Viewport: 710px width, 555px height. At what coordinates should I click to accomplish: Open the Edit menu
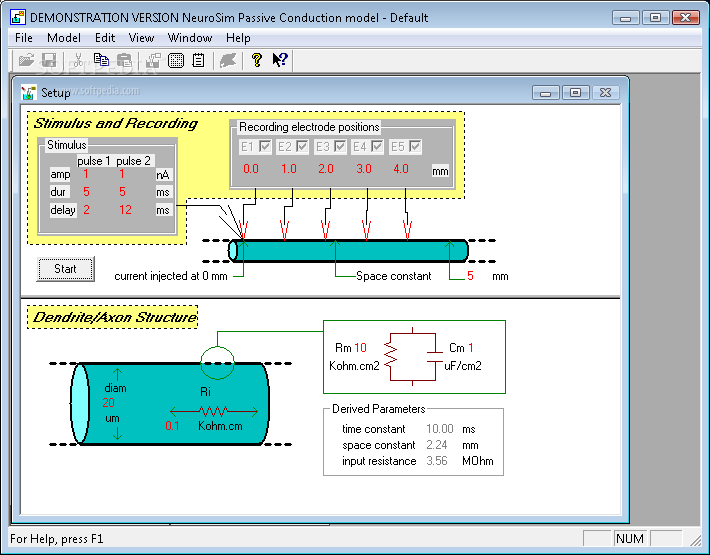tap(105, 38)
